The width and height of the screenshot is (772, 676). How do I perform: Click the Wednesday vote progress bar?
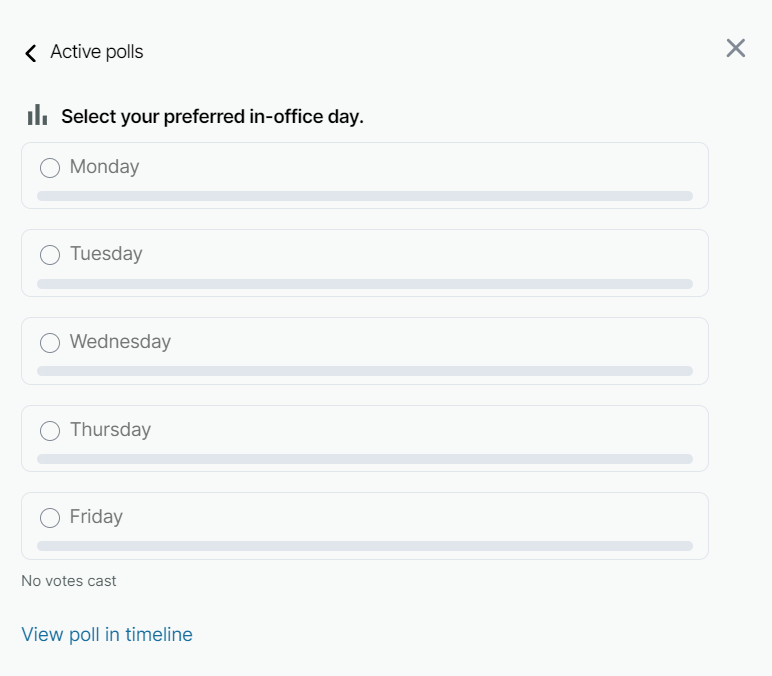365,371
